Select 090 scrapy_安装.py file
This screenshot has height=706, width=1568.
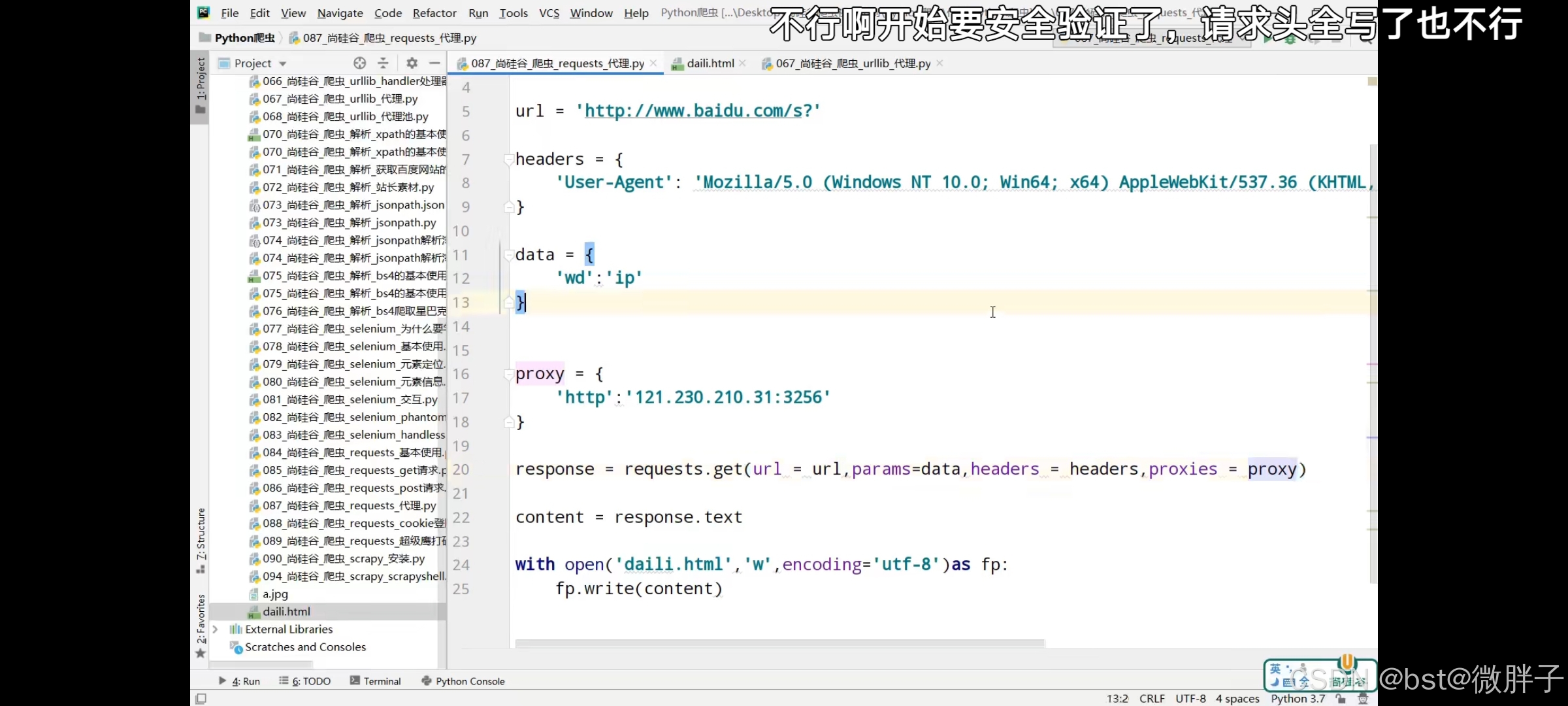336,558
